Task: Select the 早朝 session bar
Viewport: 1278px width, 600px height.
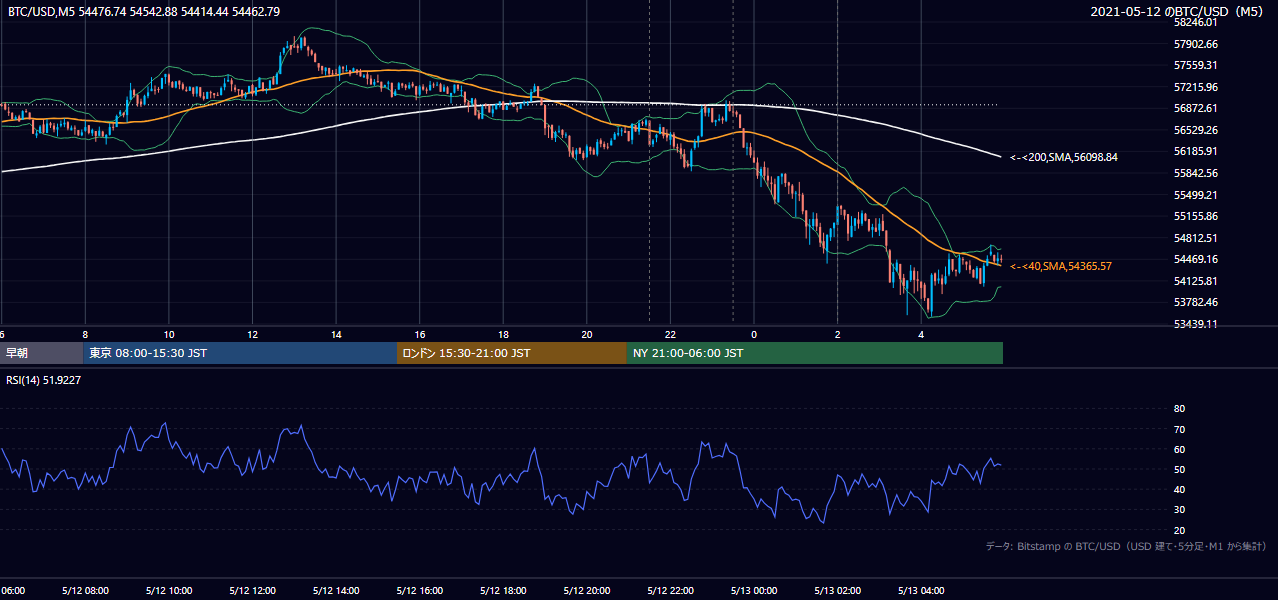Action: 41,353
